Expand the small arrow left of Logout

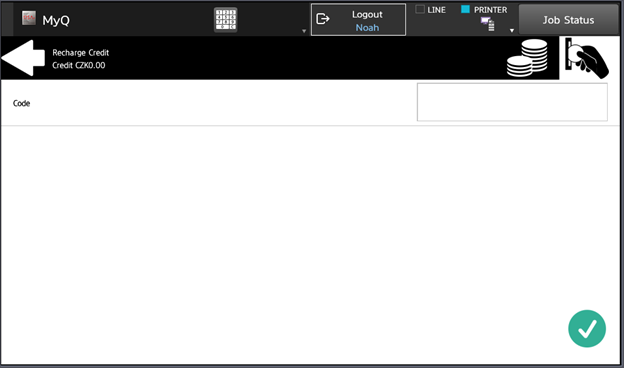[304, 31]
